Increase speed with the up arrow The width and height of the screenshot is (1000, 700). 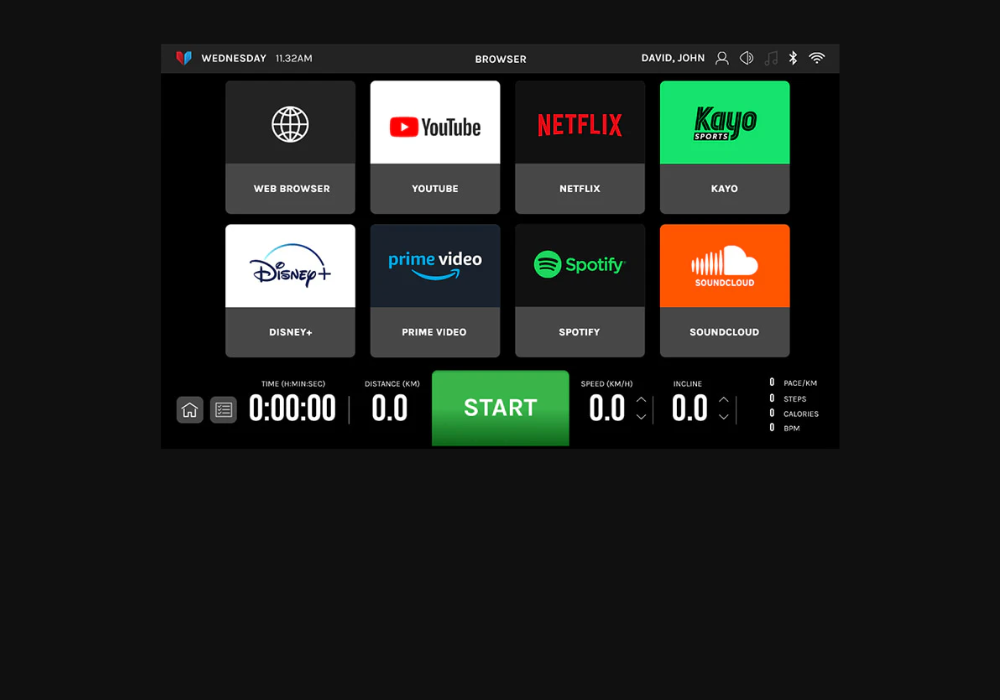641,400
